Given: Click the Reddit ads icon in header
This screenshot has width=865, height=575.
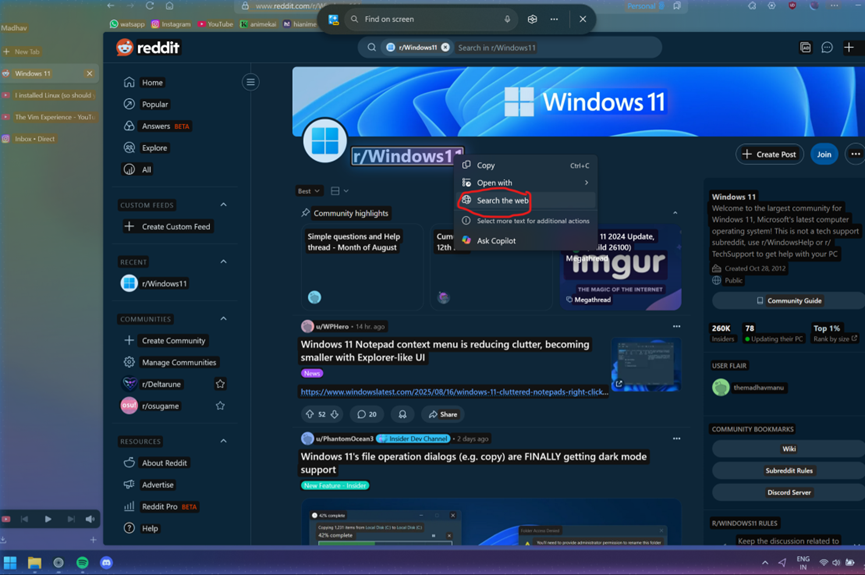Looking at the screenshot, I should [x=805, y=47].
